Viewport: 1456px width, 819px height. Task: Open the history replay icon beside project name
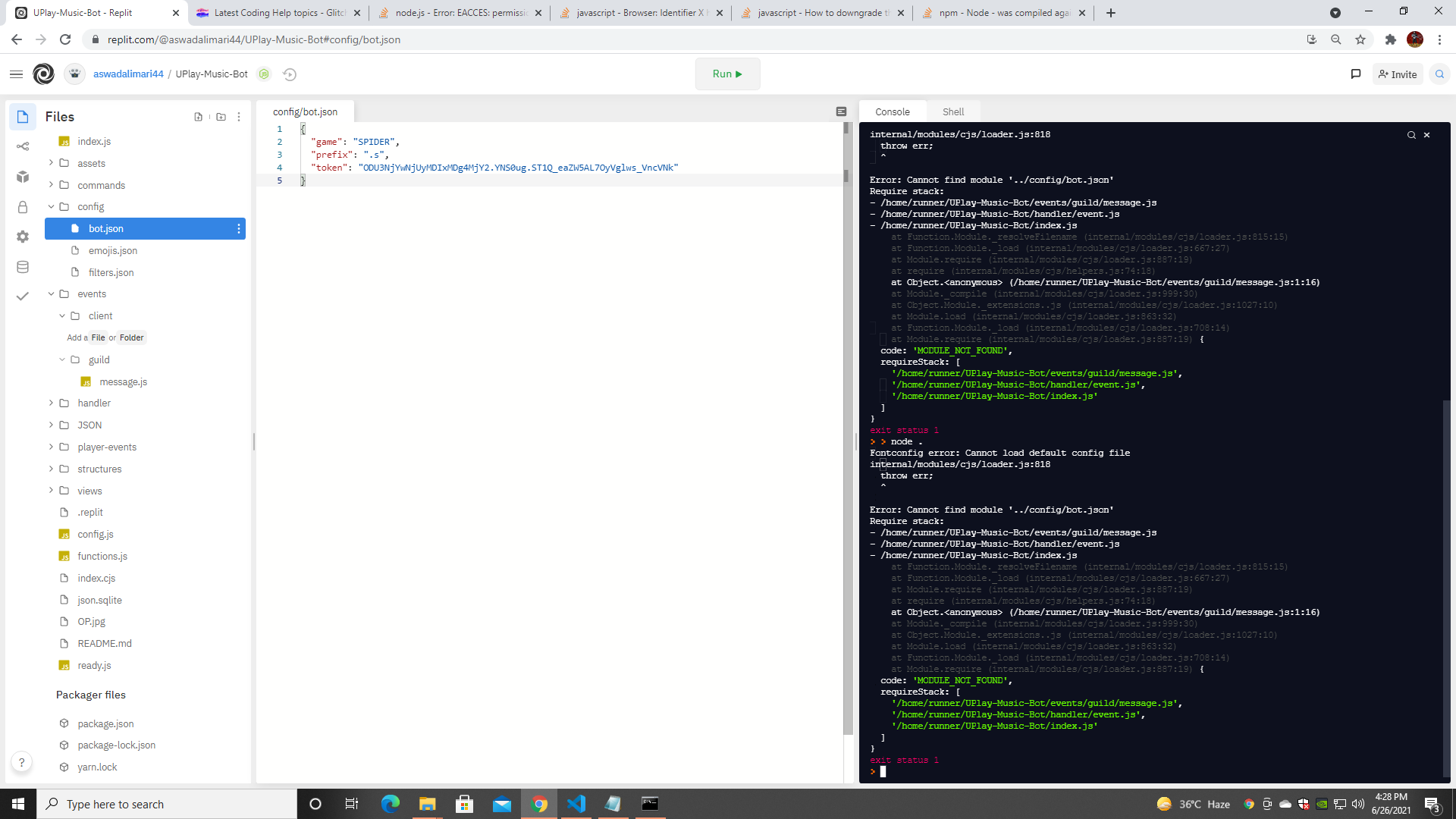click(x=290, y=74)
